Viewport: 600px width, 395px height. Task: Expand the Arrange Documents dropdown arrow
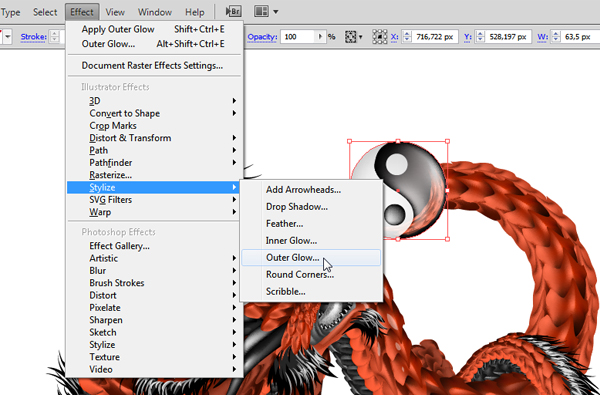[x=276, y=12]
